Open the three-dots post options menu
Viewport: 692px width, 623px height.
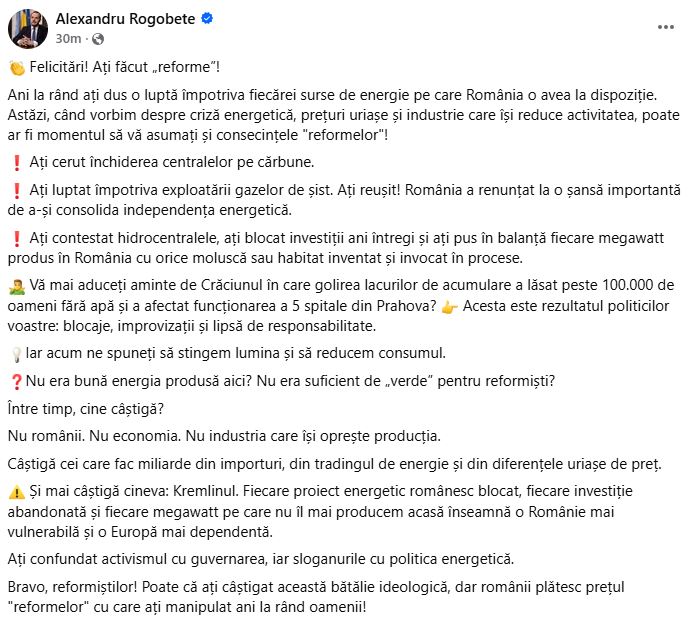tap(665, 27)
